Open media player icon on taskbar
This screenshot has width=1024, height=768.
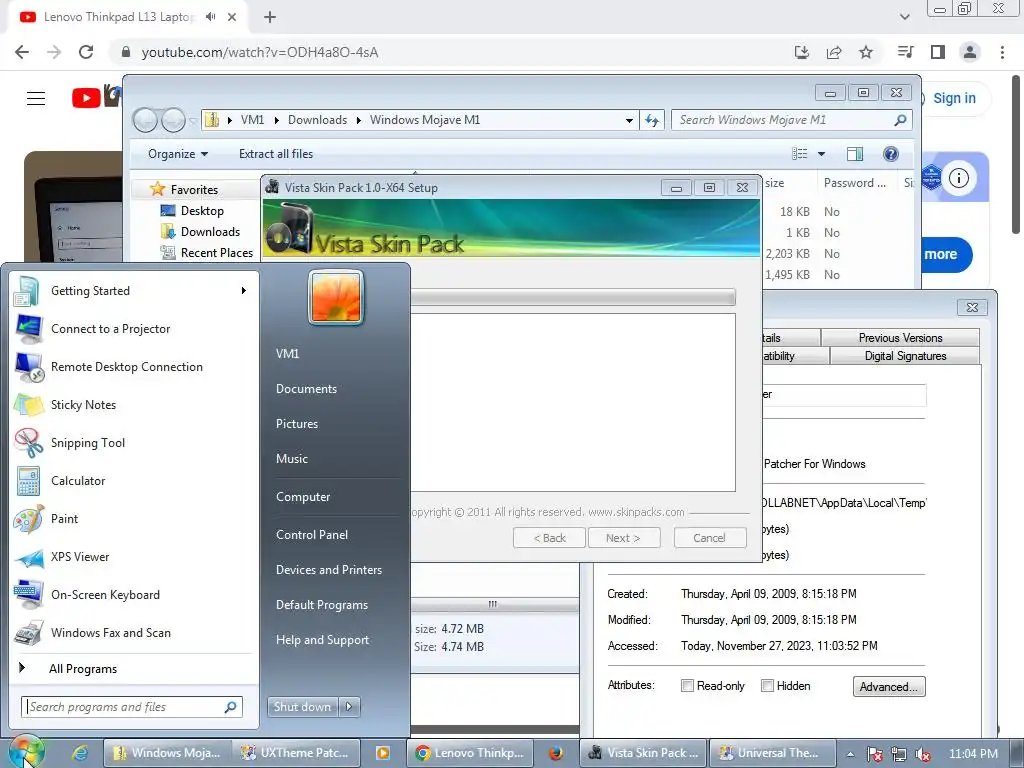coord(383,753)
